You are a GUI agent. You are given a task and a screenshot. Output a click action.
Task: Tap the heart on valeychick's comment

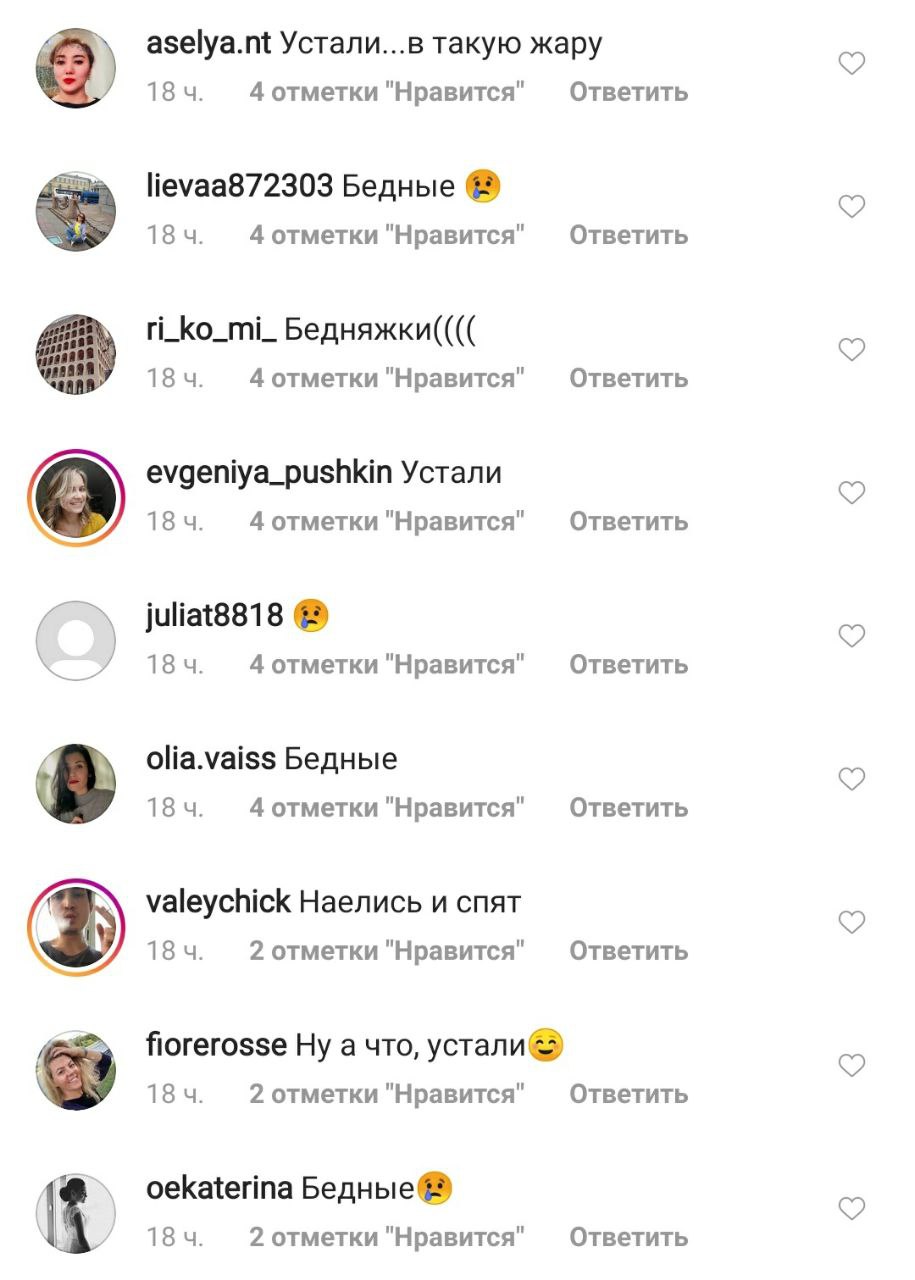[851, 922]
